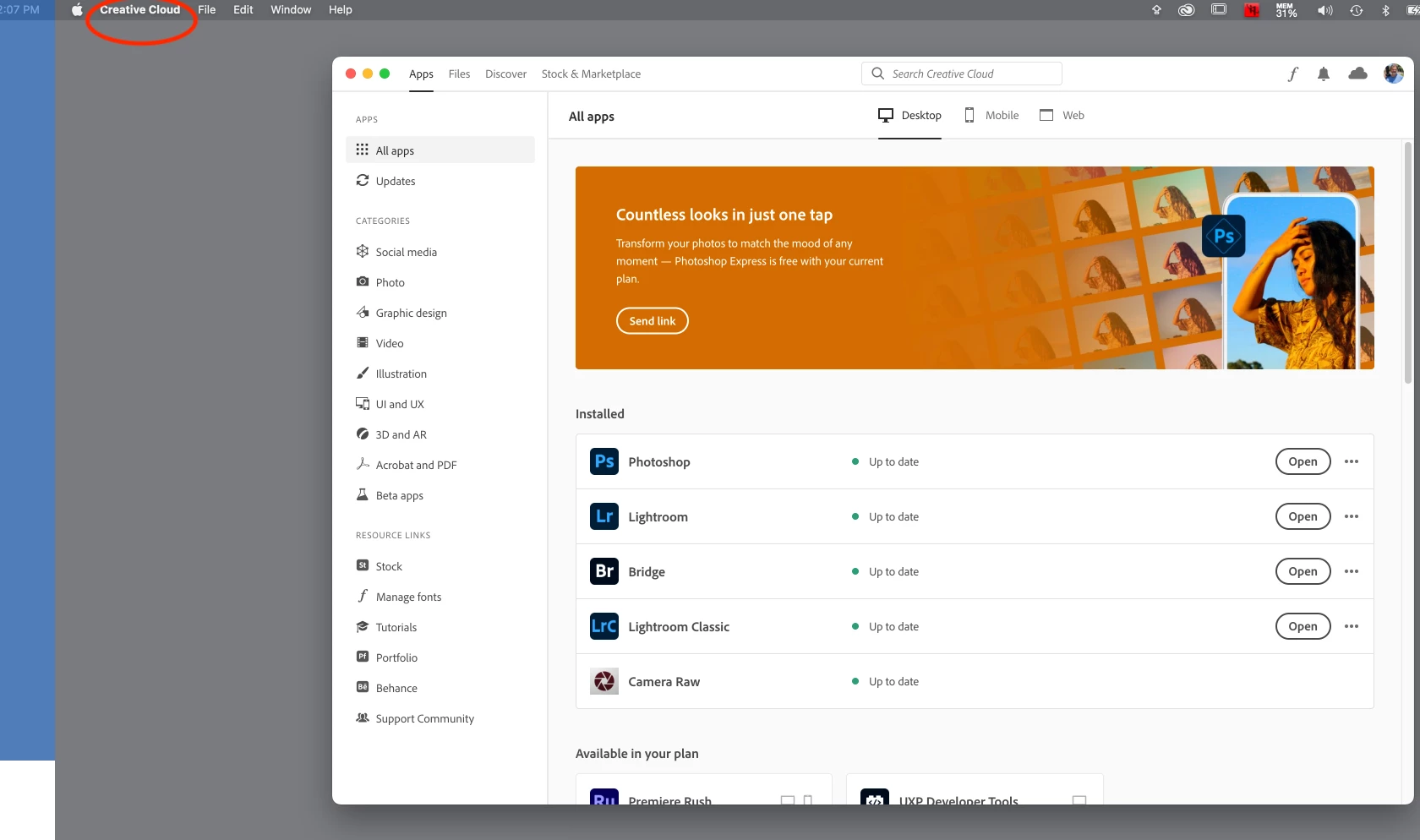Expand Bridge more options menu
1420x840 pixels.
pyautogui.click(x=1352, y=571)
